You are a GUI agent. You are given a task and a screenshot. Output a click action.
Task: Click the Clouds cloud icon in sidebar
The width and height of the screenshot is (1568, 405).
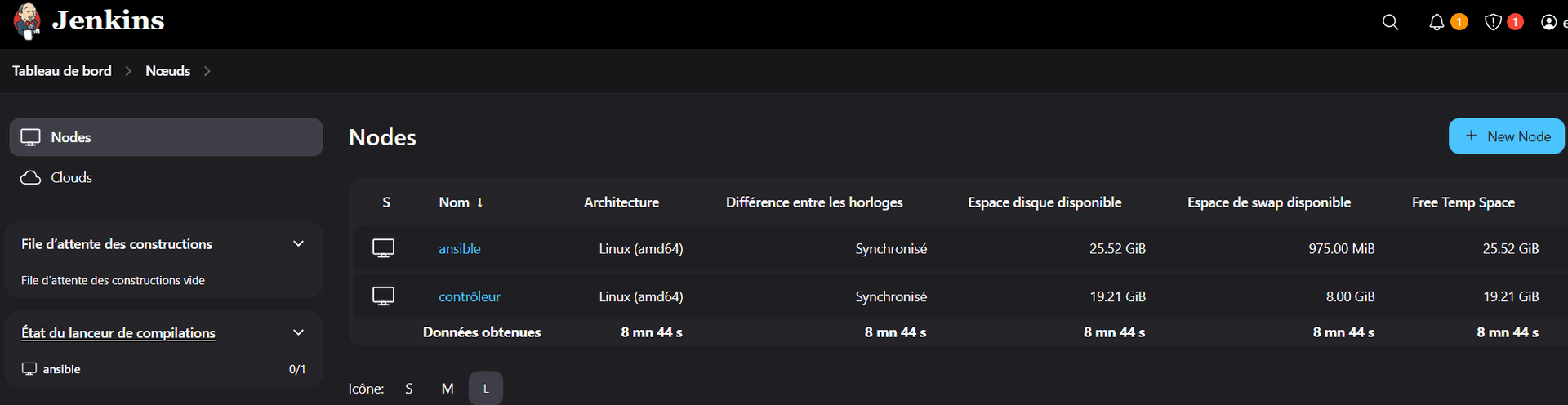(x=30, y=177)
